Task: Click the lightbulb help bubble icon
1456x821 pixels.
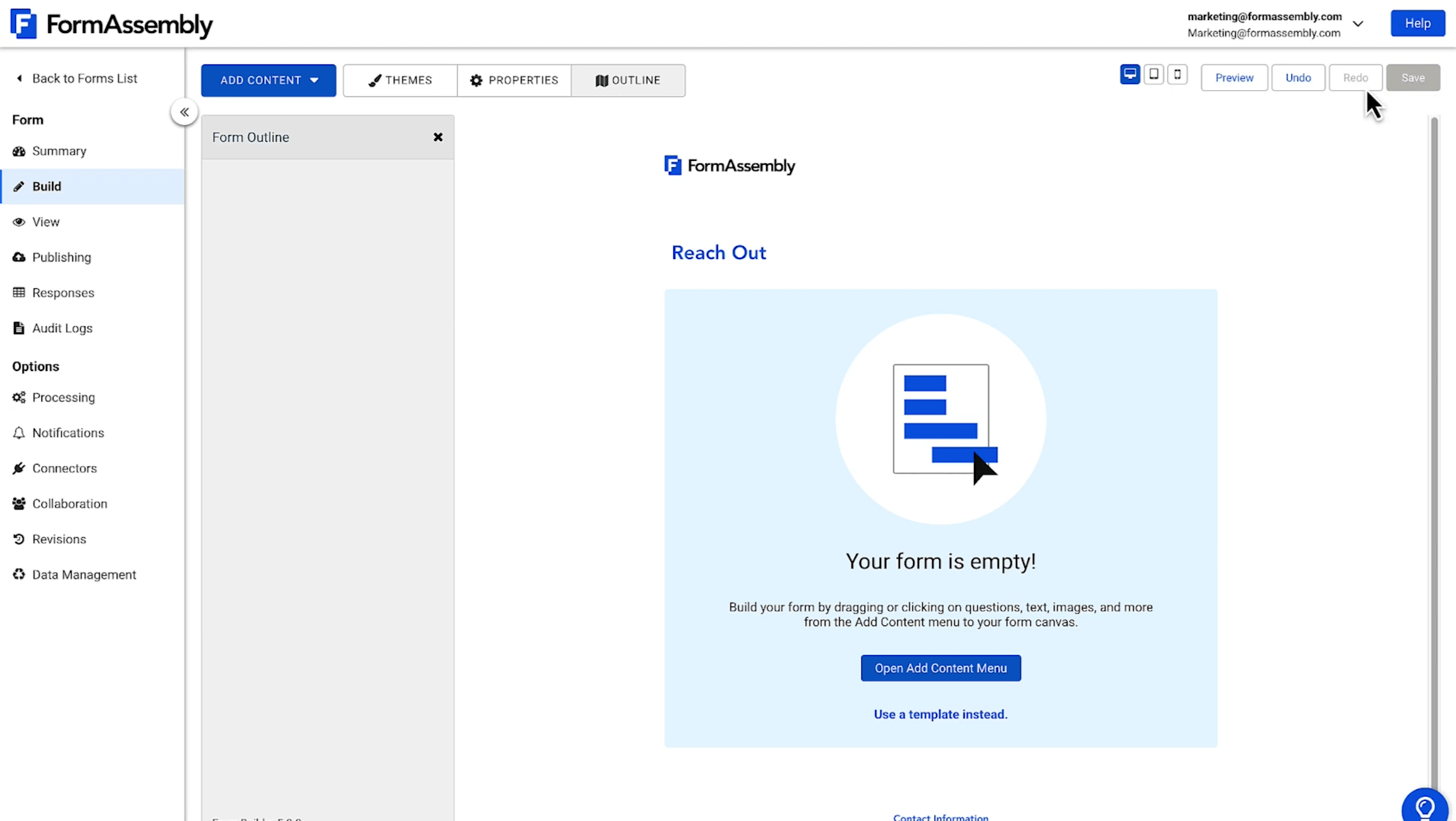Action: pos(1425,807)
